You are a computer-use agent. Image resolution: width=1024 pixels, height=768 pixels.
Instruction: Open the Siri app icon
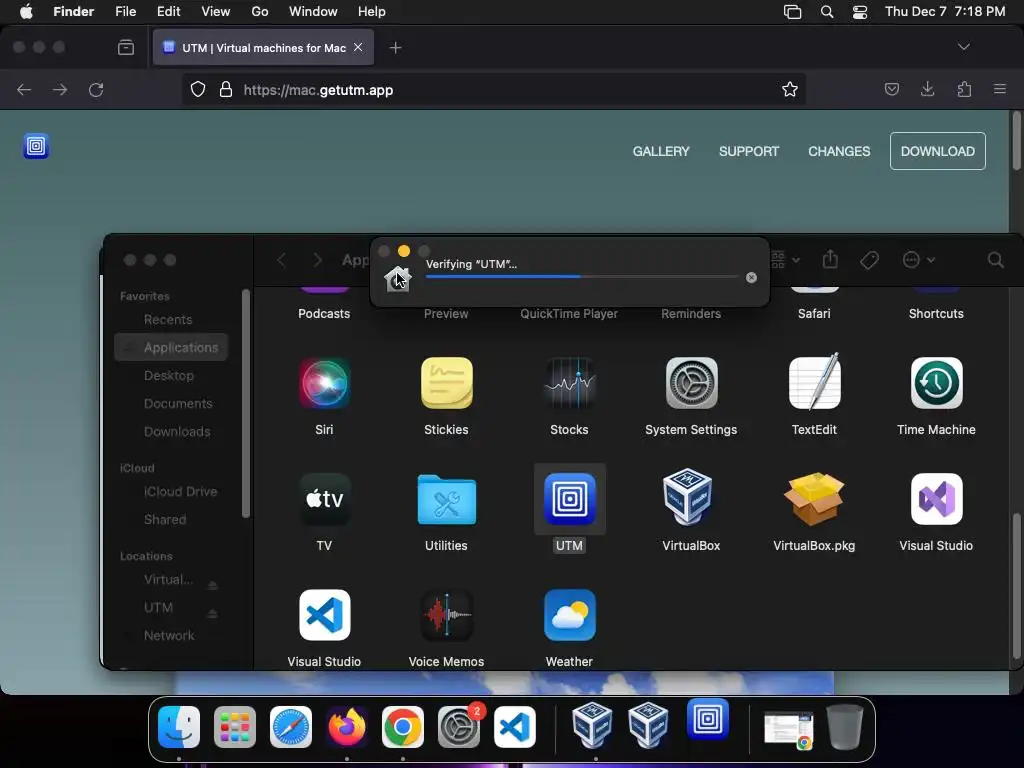tap(325, 383)
